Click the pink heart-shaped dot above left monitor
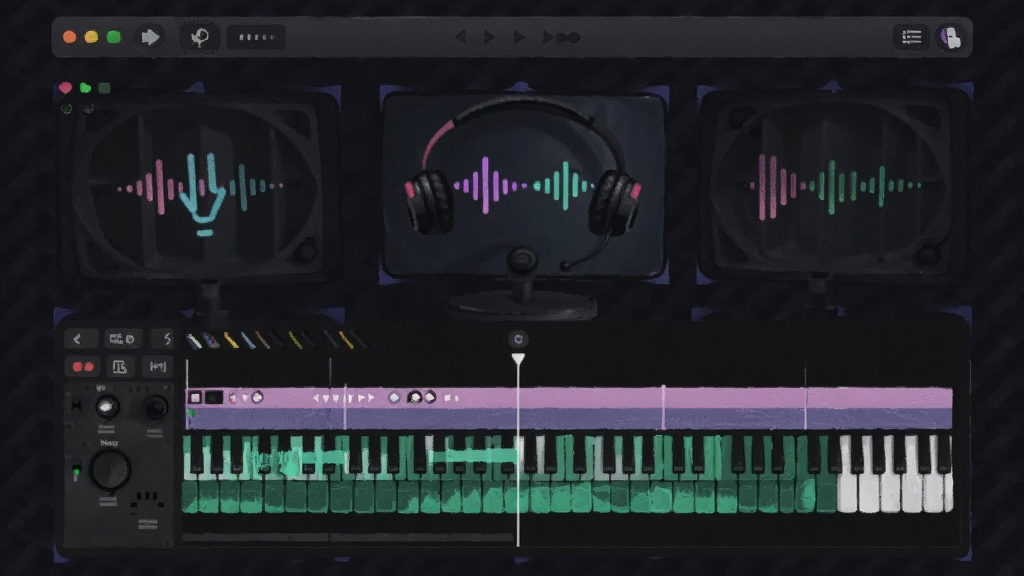The width and height of the screenshot is (1024, 576). click(x=65, y=88)
